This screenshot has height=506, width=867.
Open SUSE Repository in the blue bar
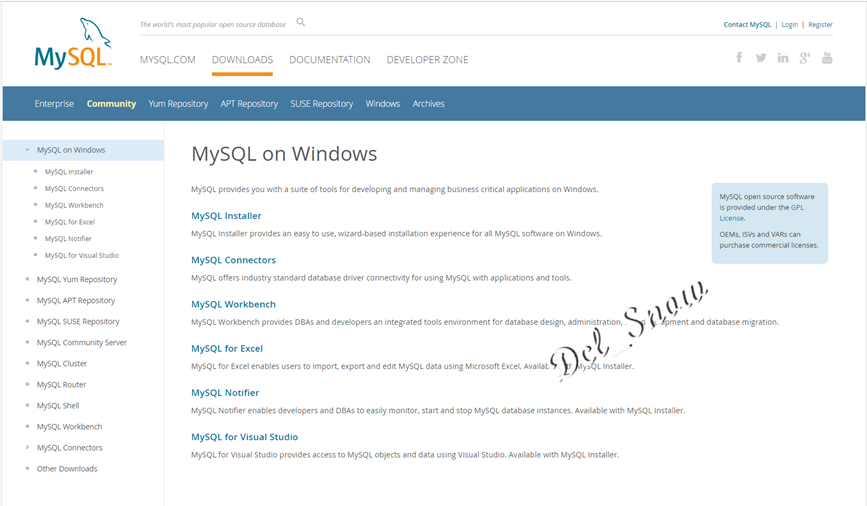(x=322, y=103)
